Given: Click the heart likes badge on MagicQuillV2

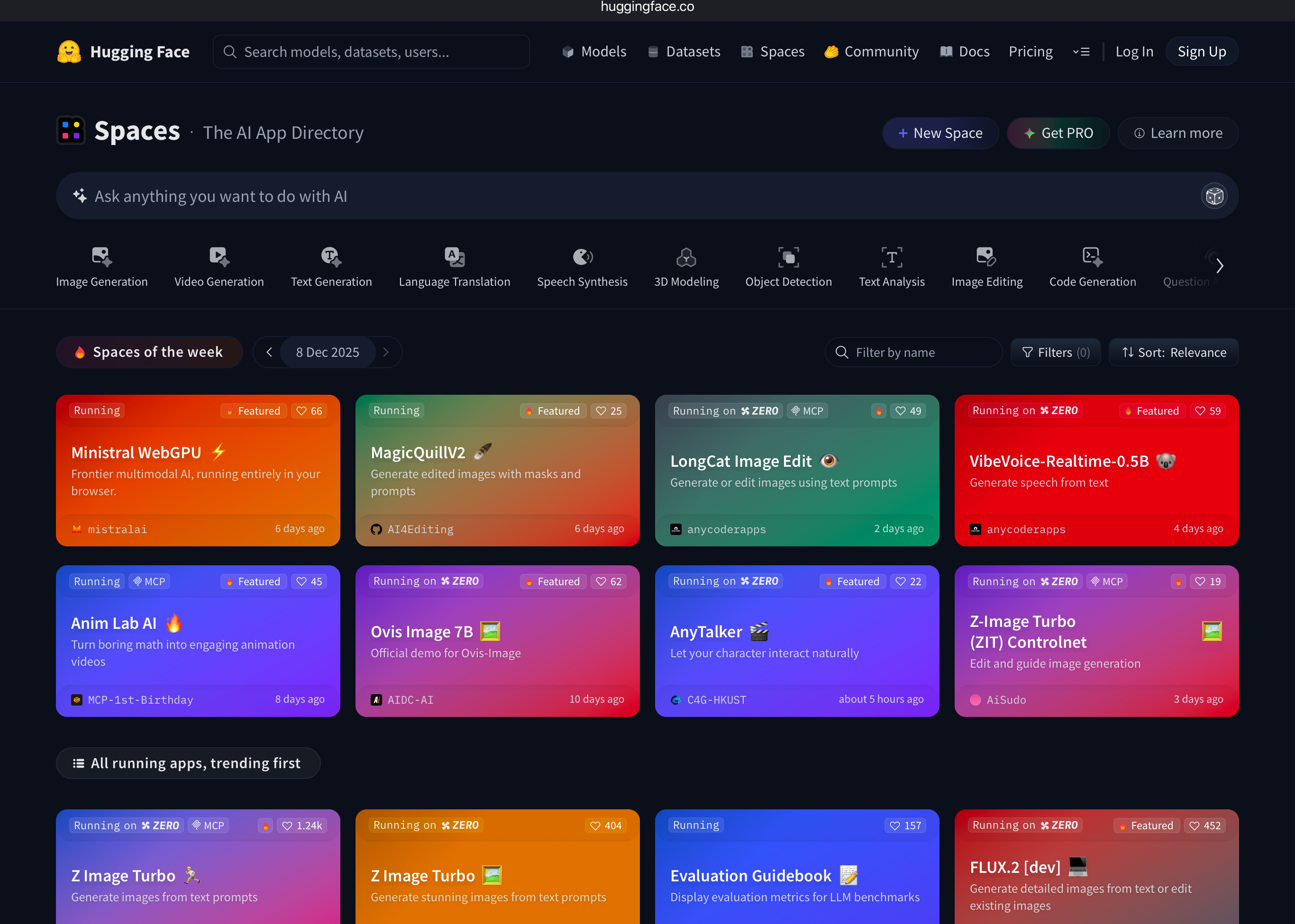Looking at the screenshot, I should pos(609,411).
